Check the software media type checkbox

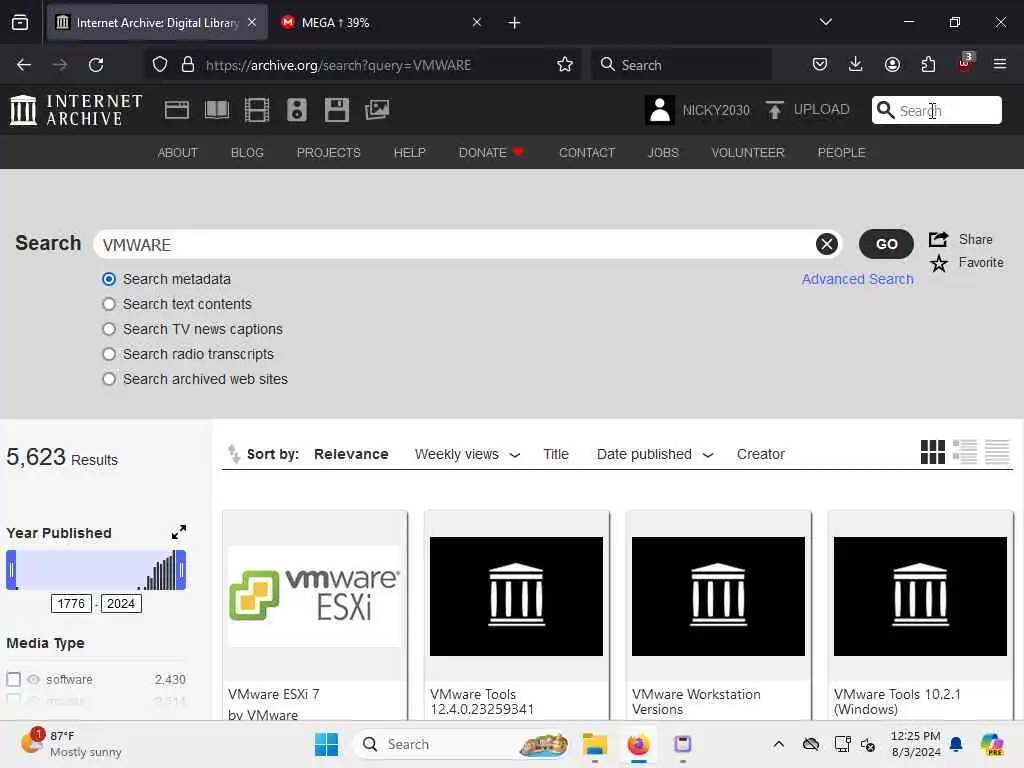pos(14,679)
